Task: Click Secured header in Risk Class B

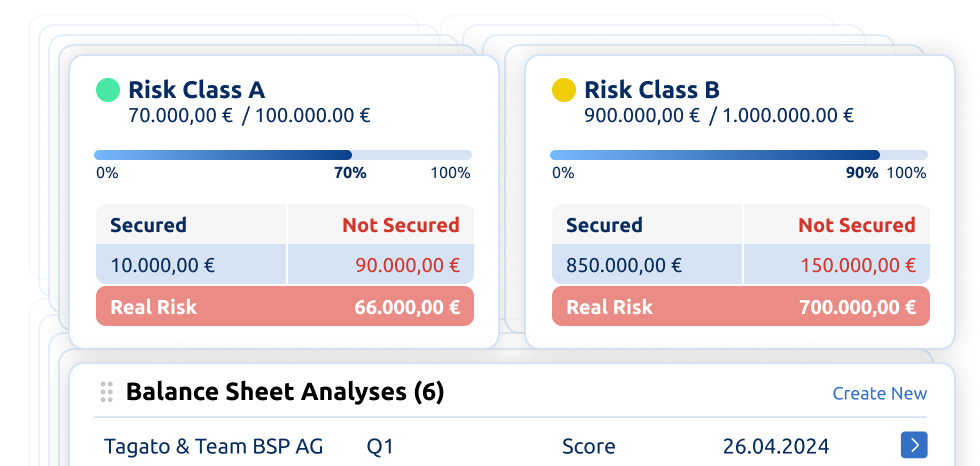Action: point(604,225)
